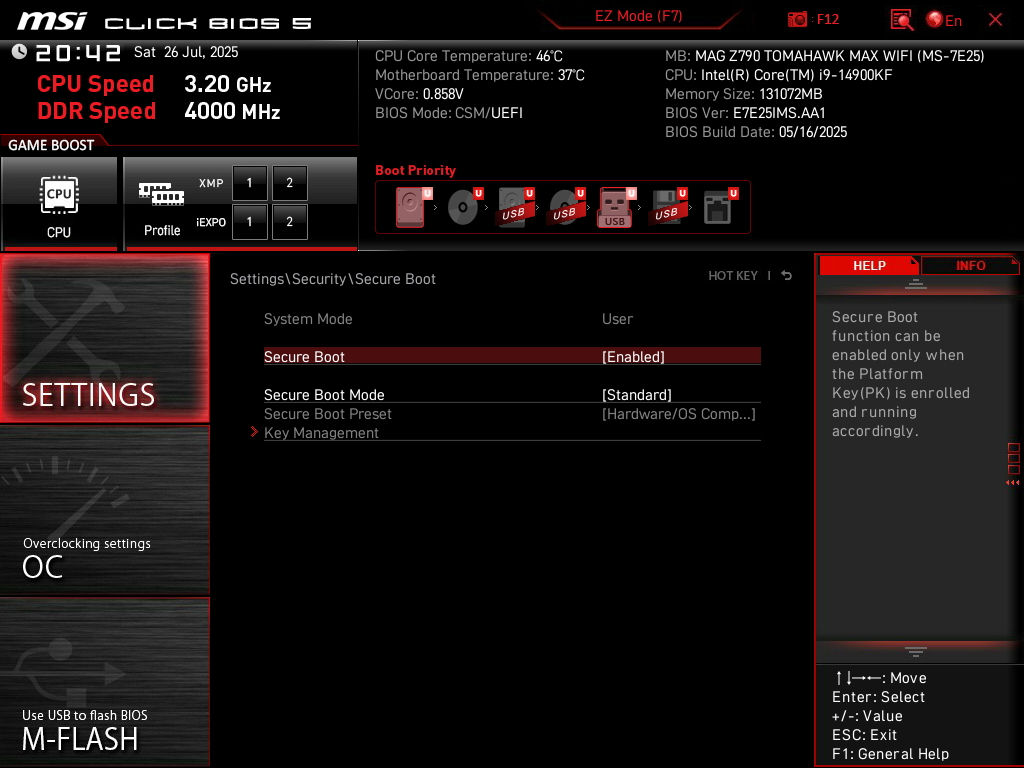1024x768 pixels.
Task: Click the DDR Speed 4000 MHz readout
Action: click(159, 111)
